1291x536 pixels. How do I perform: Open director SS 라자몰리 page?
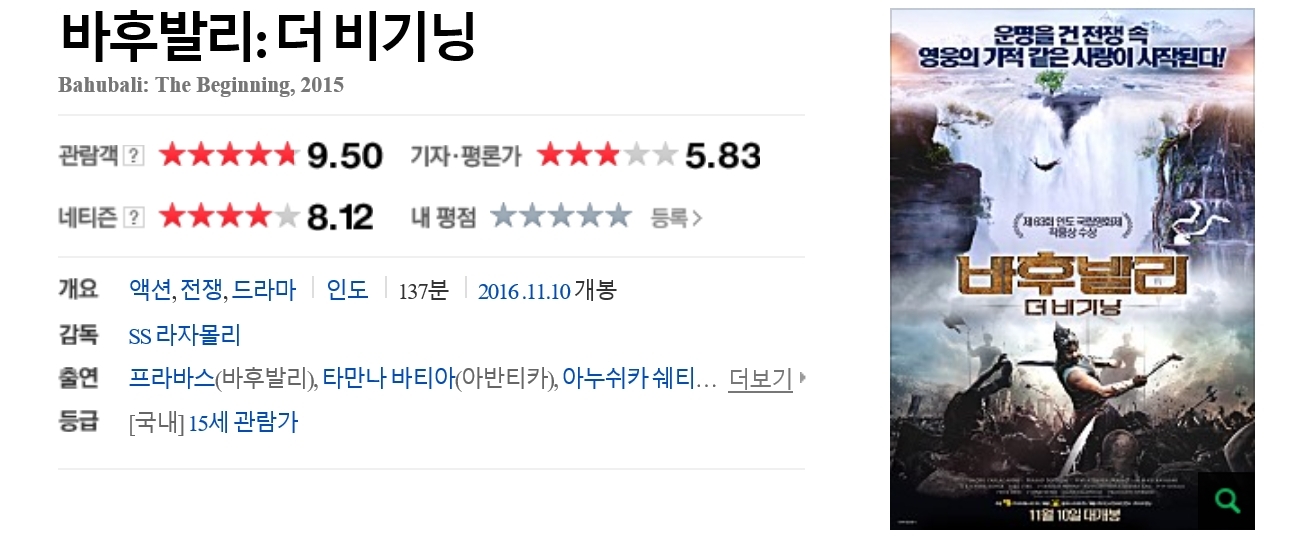[x=185, y=335]
